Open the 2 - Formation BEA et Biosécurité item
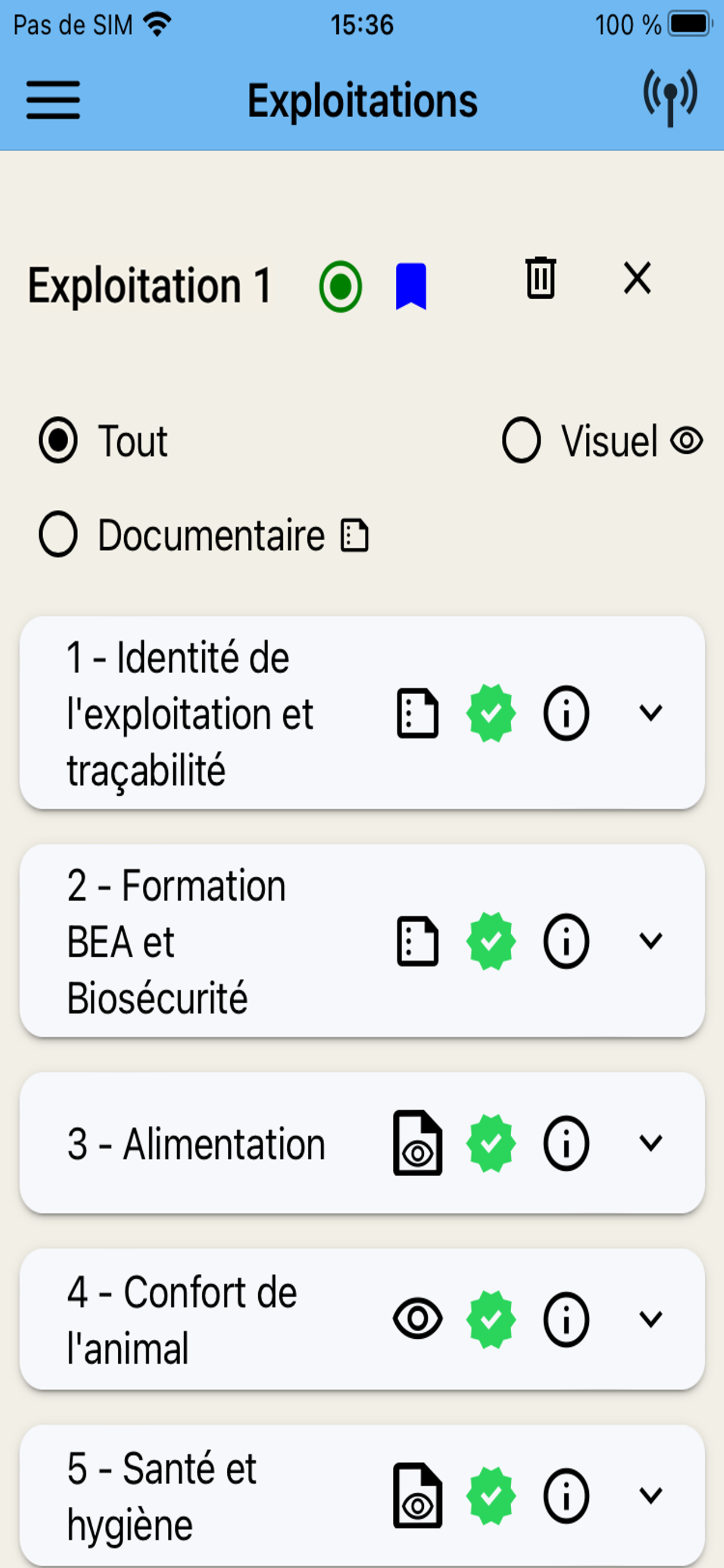Viewport: 724px width, 1568px height. [x=362, y=941]
